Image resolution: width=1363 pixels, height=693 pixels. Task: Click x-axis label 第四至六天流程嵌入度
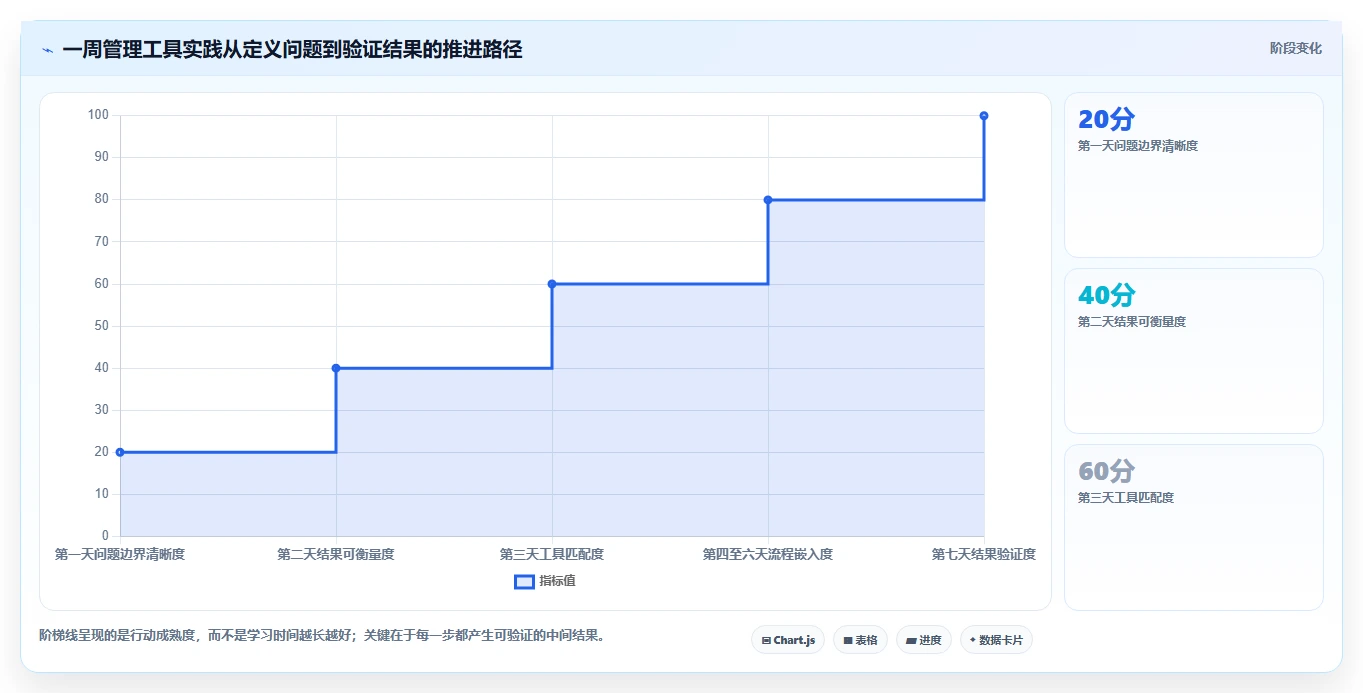click(768, 554)
